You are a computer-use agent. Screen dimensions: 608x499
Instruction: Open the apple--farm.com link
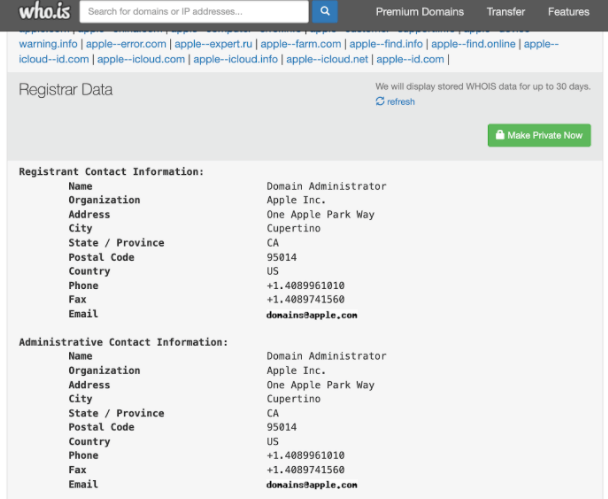tap(301, 44)
